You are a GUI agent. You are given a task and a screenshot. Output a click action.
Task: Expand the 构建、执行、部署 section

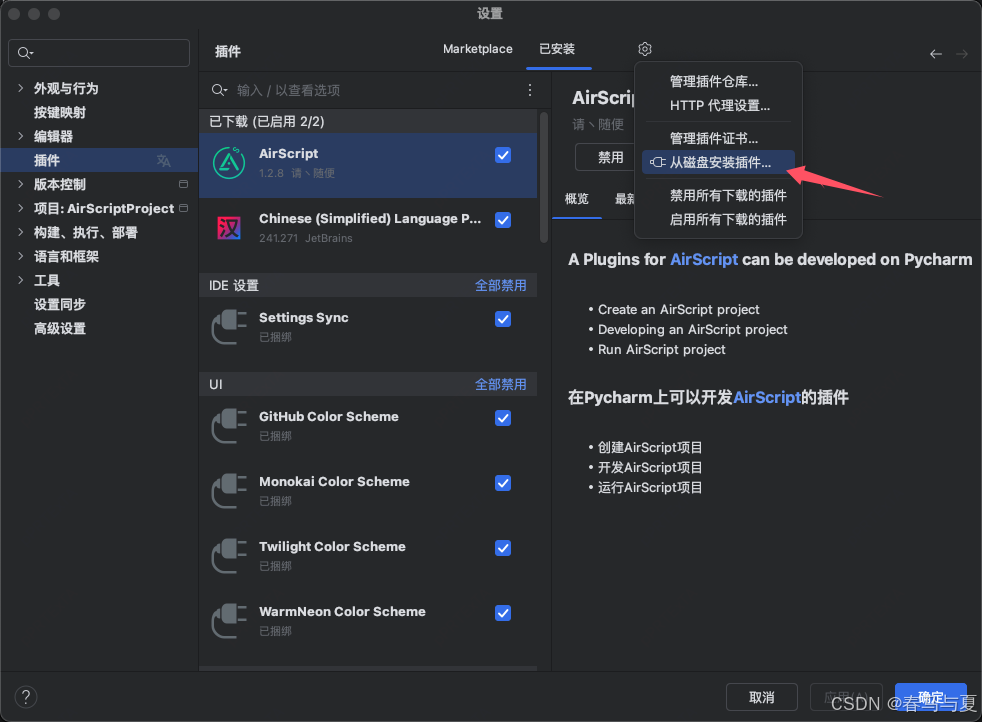[21, 232]
